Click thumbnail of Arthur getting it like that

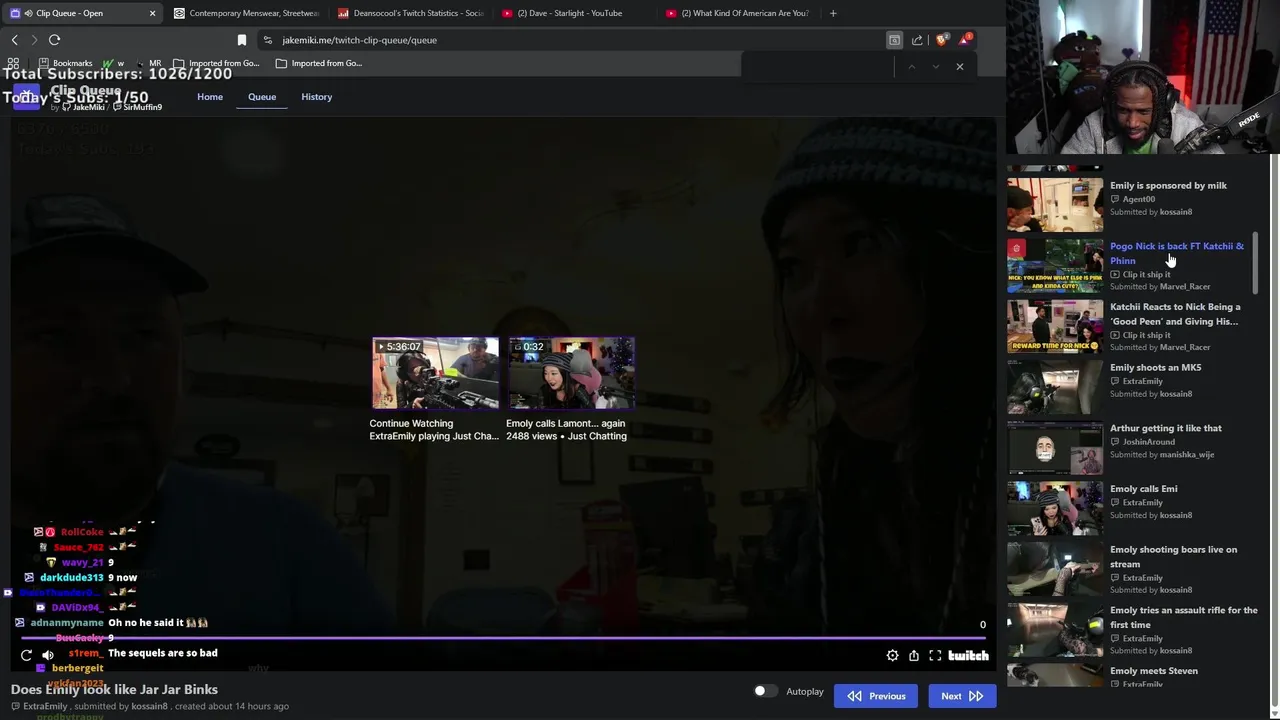(1055, 448)
